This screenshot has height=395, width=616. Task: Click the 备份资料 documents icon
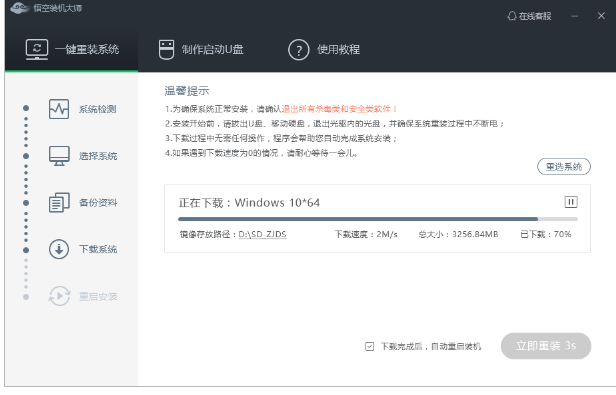(x=59, y=202)
